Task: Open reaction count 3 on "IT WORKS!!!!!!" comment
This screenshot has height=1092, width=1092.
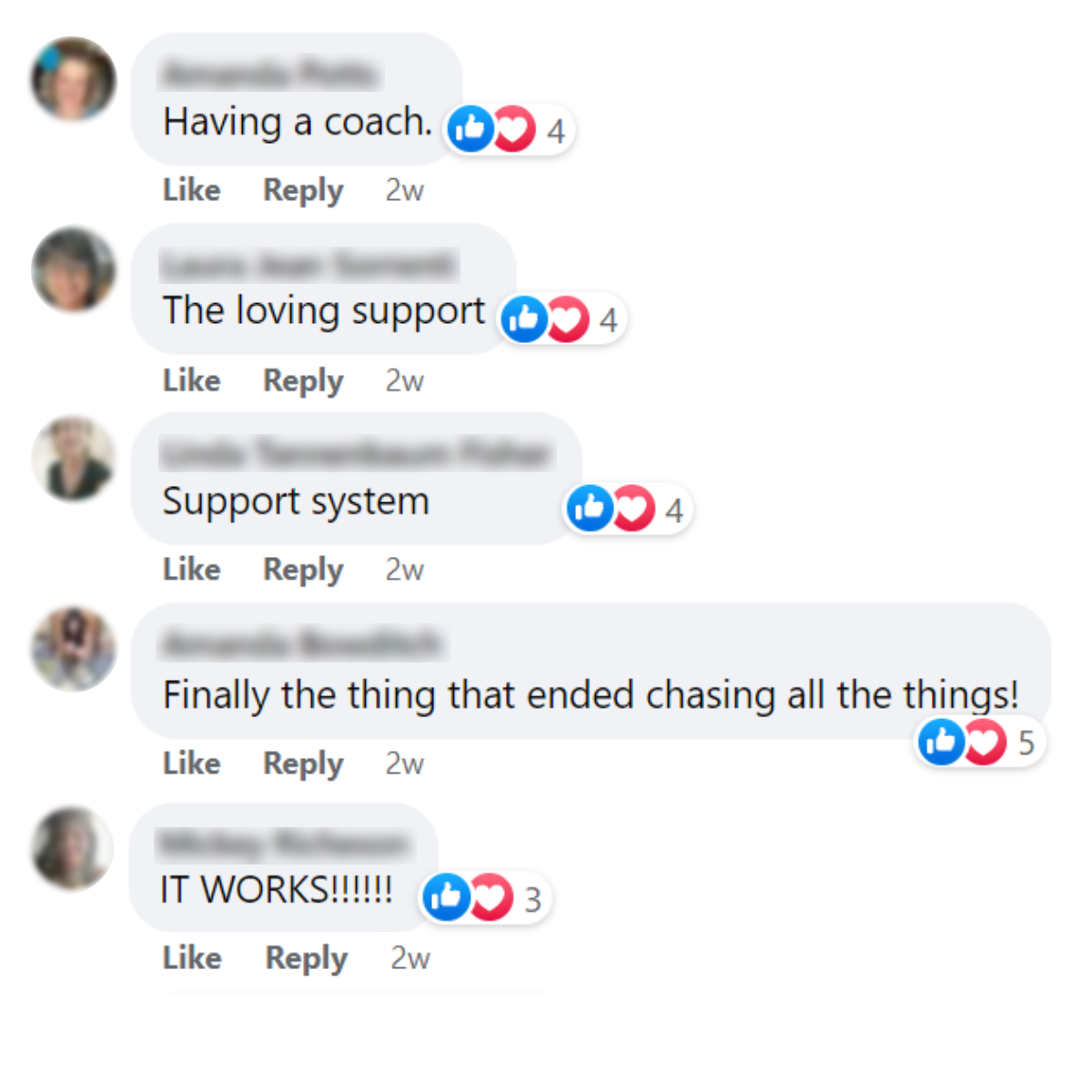Action: pos(532,899)
